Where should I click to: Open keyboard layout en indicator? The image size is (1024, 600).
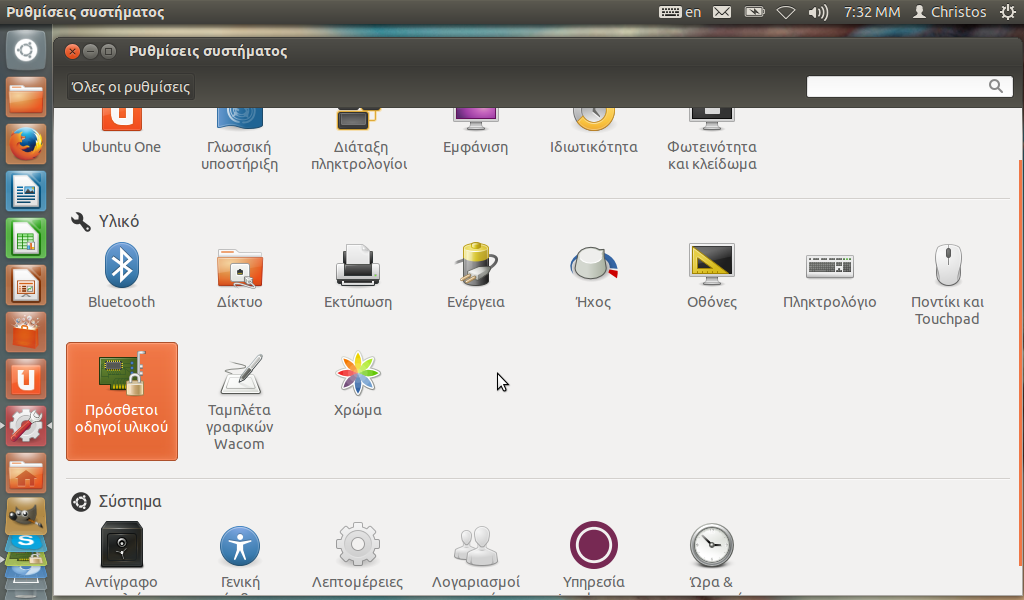[x=679, y=12]
